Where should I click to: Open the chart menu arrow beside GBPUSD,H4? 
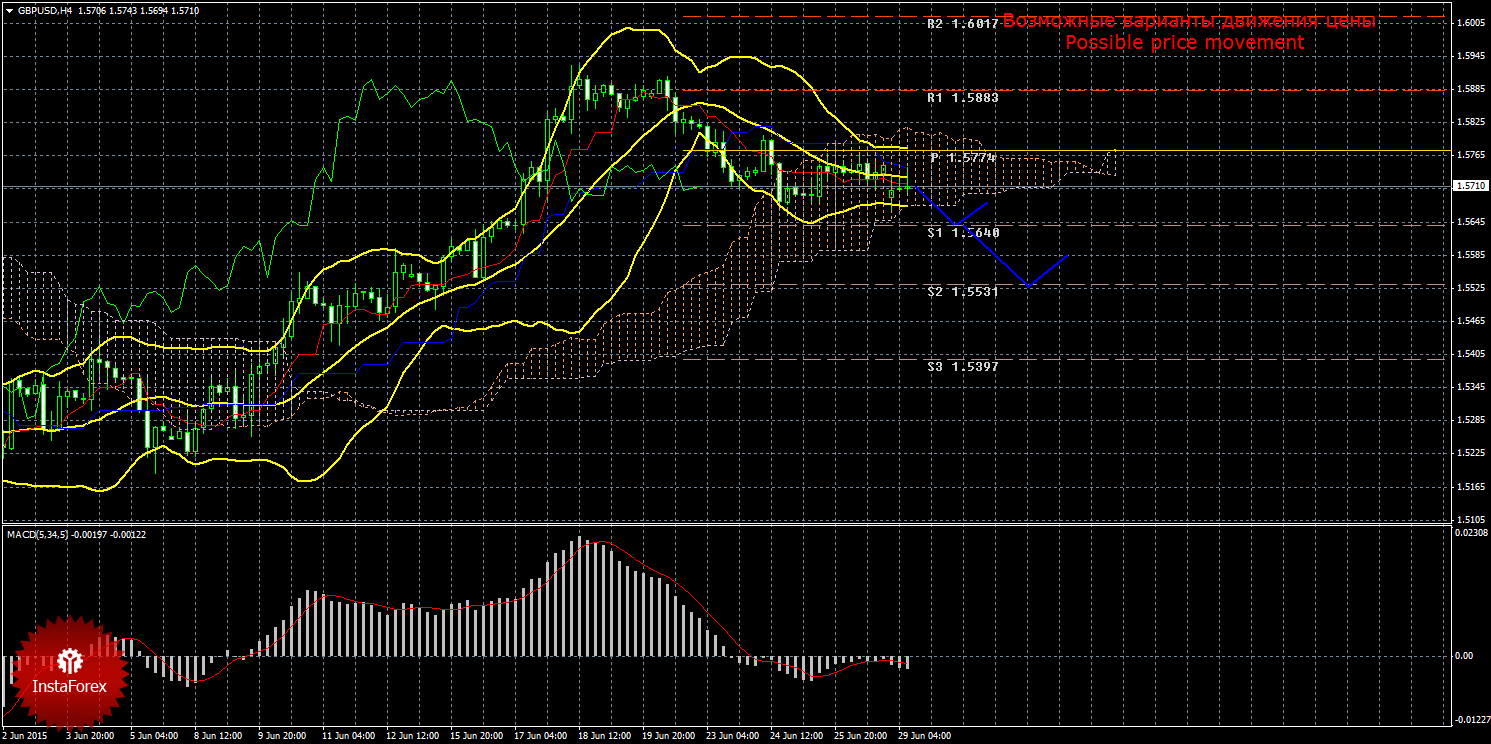tap(8, 11)
